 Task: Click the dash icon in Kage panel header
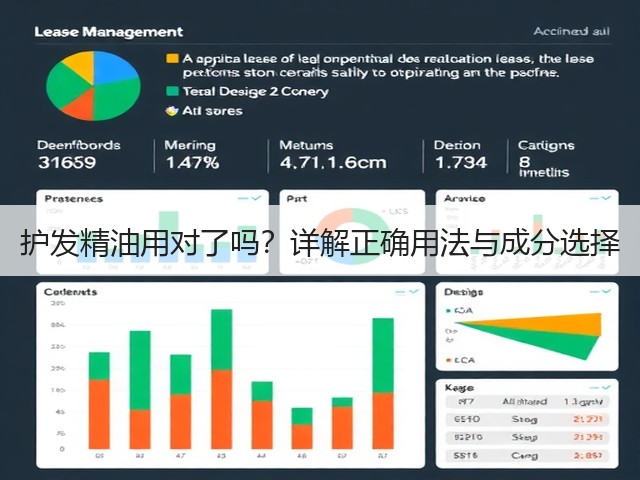pos(594,387)
